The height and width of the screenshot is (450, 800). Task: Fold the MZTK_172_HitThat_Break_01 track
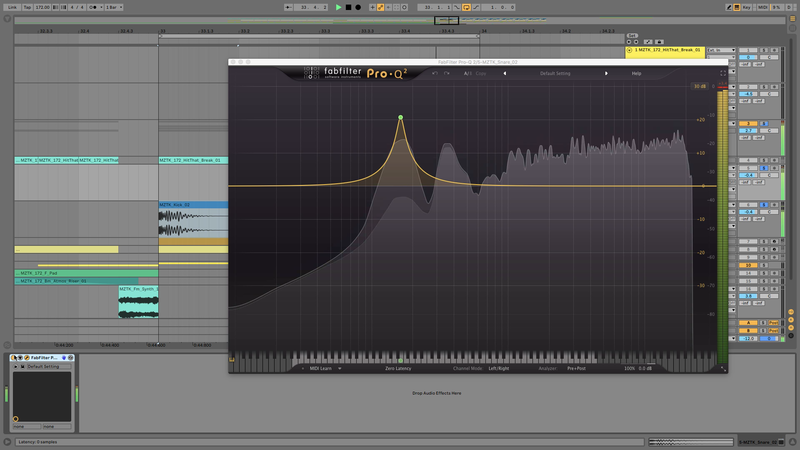click(x=629, y=50)
